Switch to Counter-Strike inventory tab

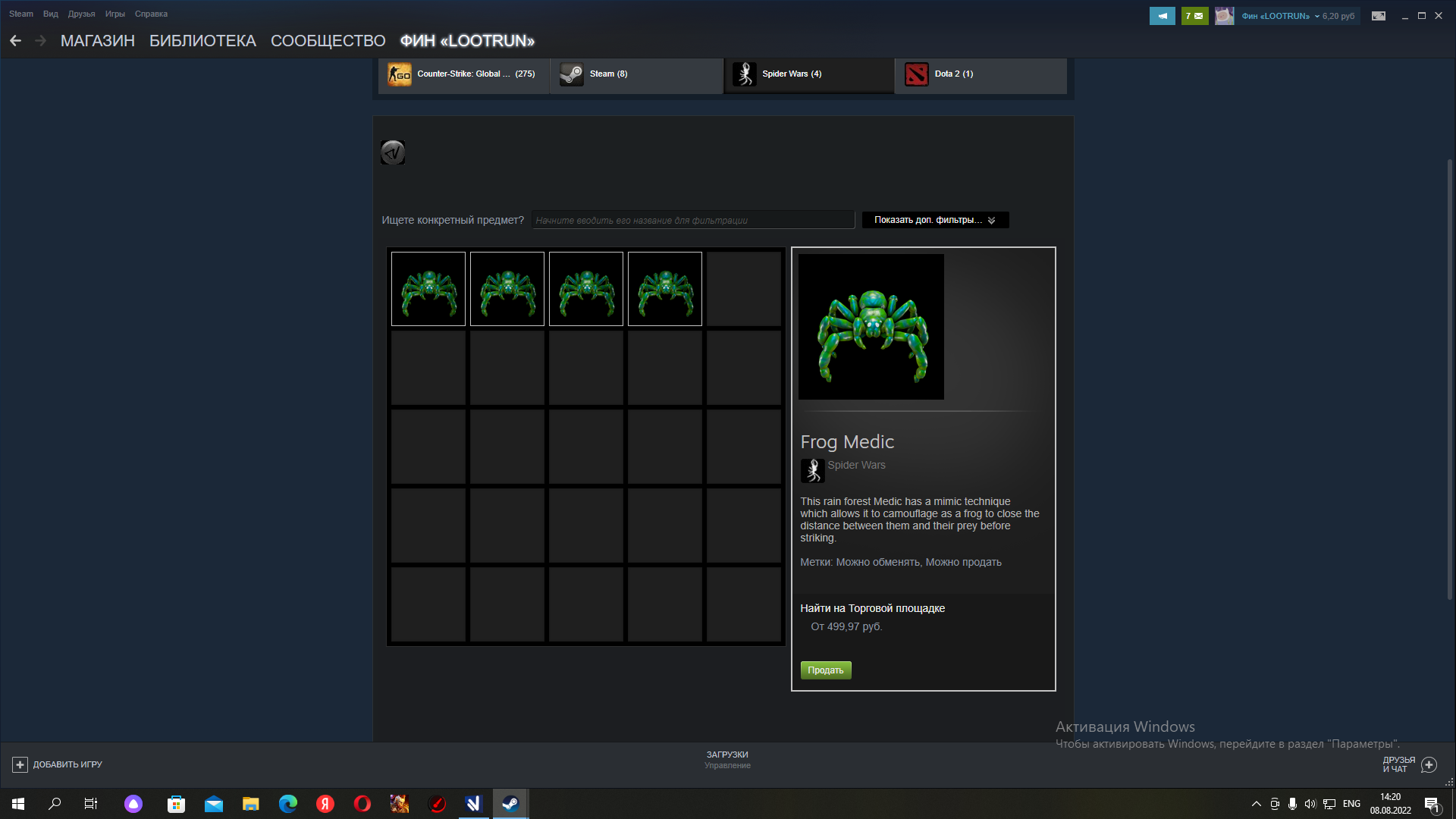[463, 75]
